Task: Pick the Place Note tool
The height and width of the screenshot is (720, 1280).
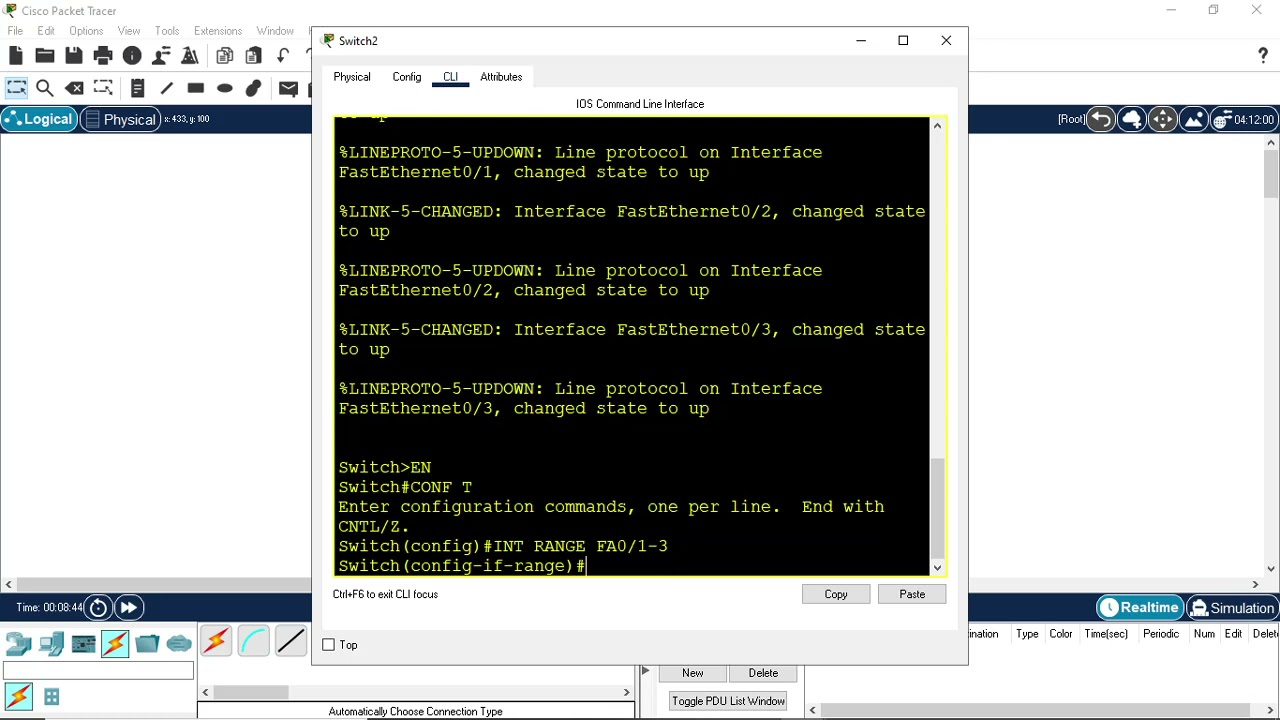Action: coord(138,88)
